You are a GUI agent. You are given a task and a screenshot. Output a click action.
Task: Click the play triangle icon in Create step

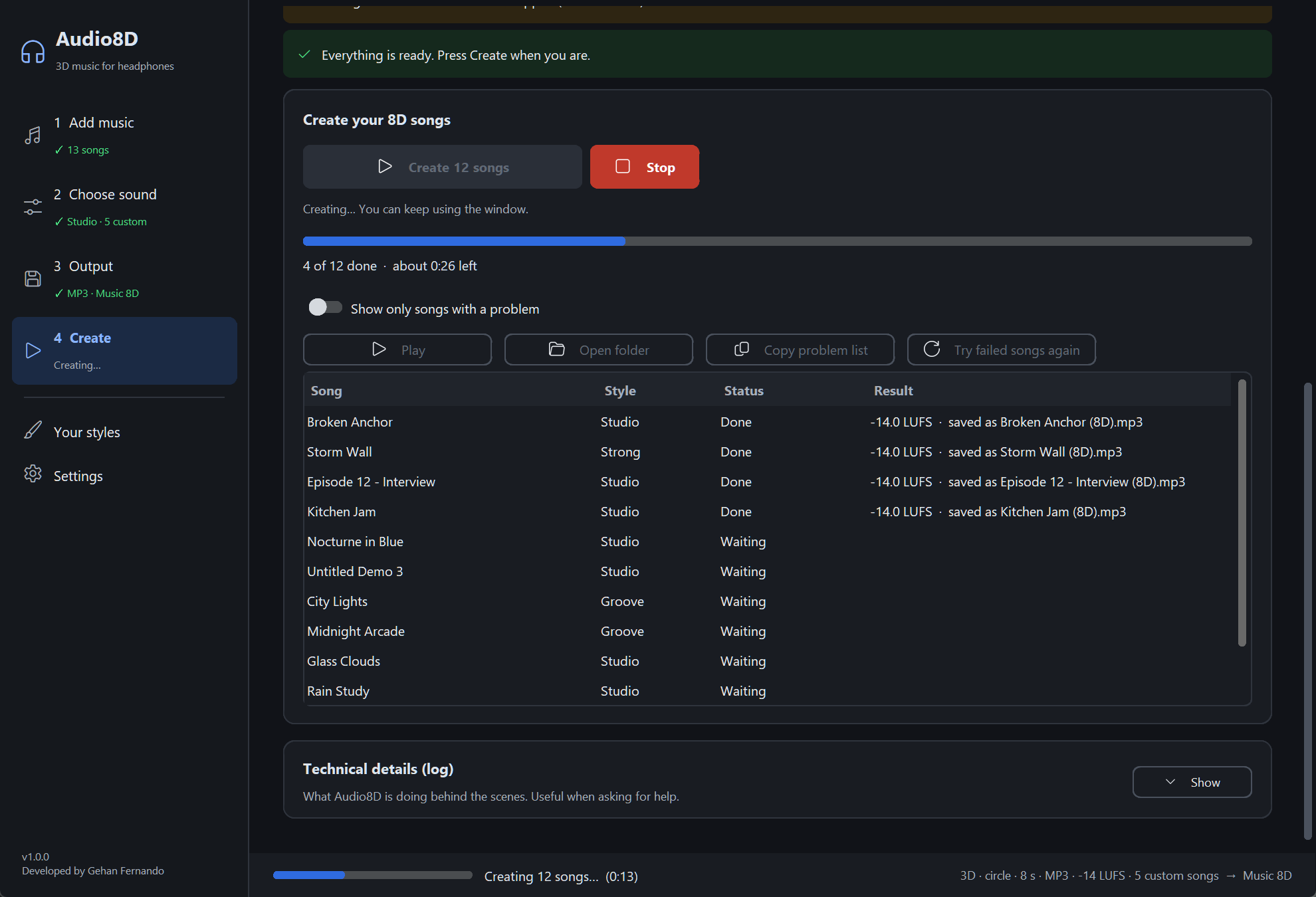tap(33, 350)
